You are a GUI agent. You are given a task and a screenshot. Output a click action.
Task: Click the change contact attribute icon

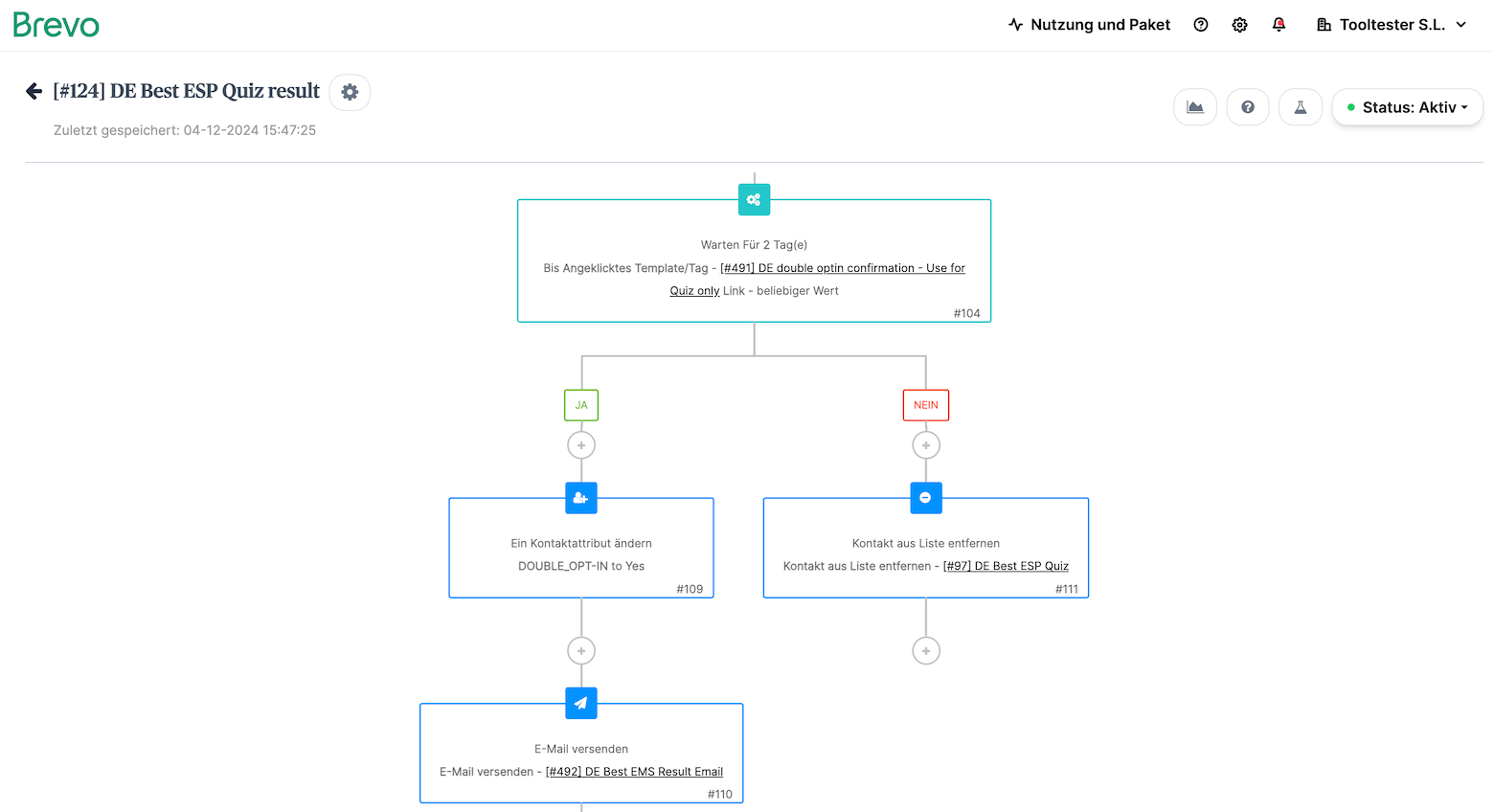click(581, 498)
